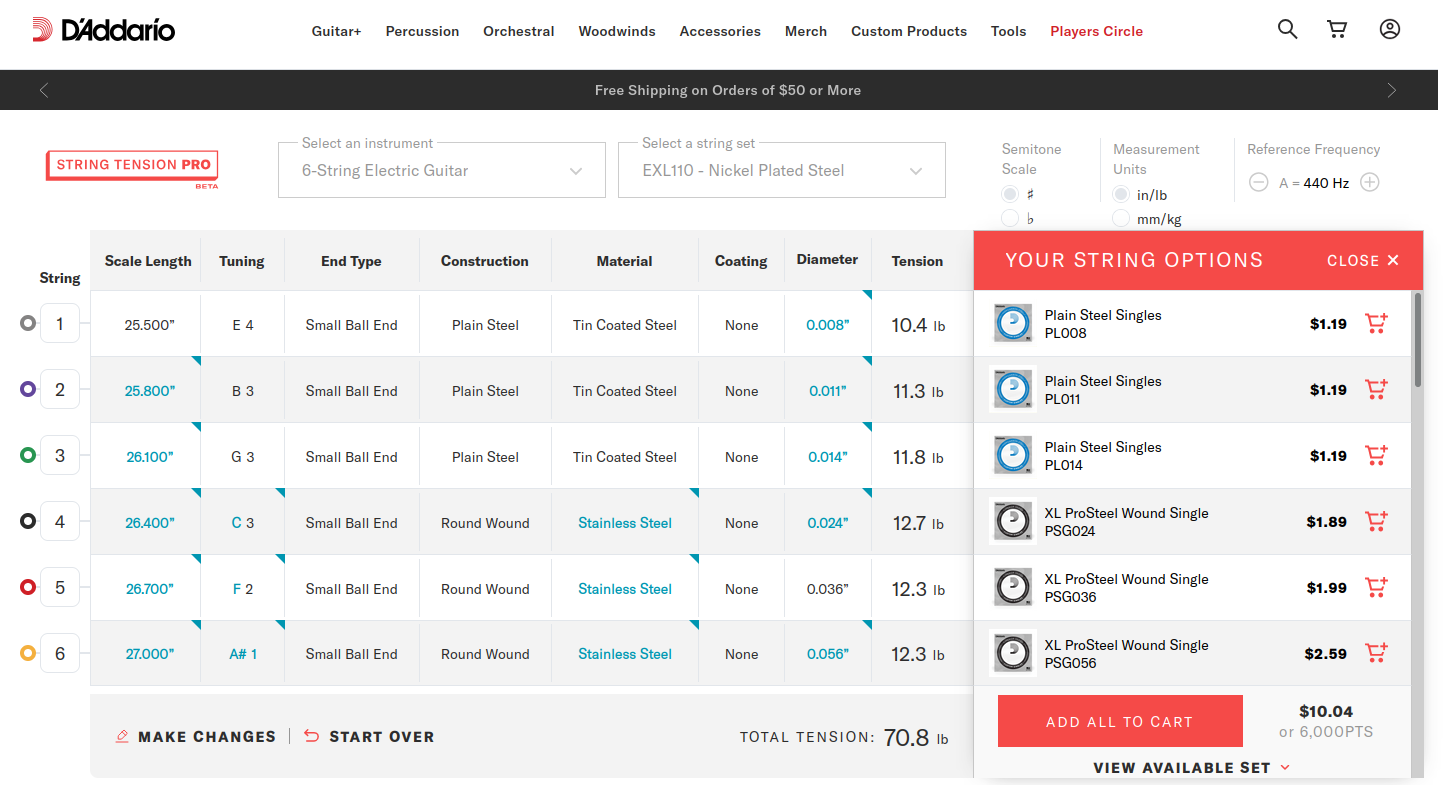Open the Woodwinds menu
Screen dimensions: 1451x785
coord(617,31)
